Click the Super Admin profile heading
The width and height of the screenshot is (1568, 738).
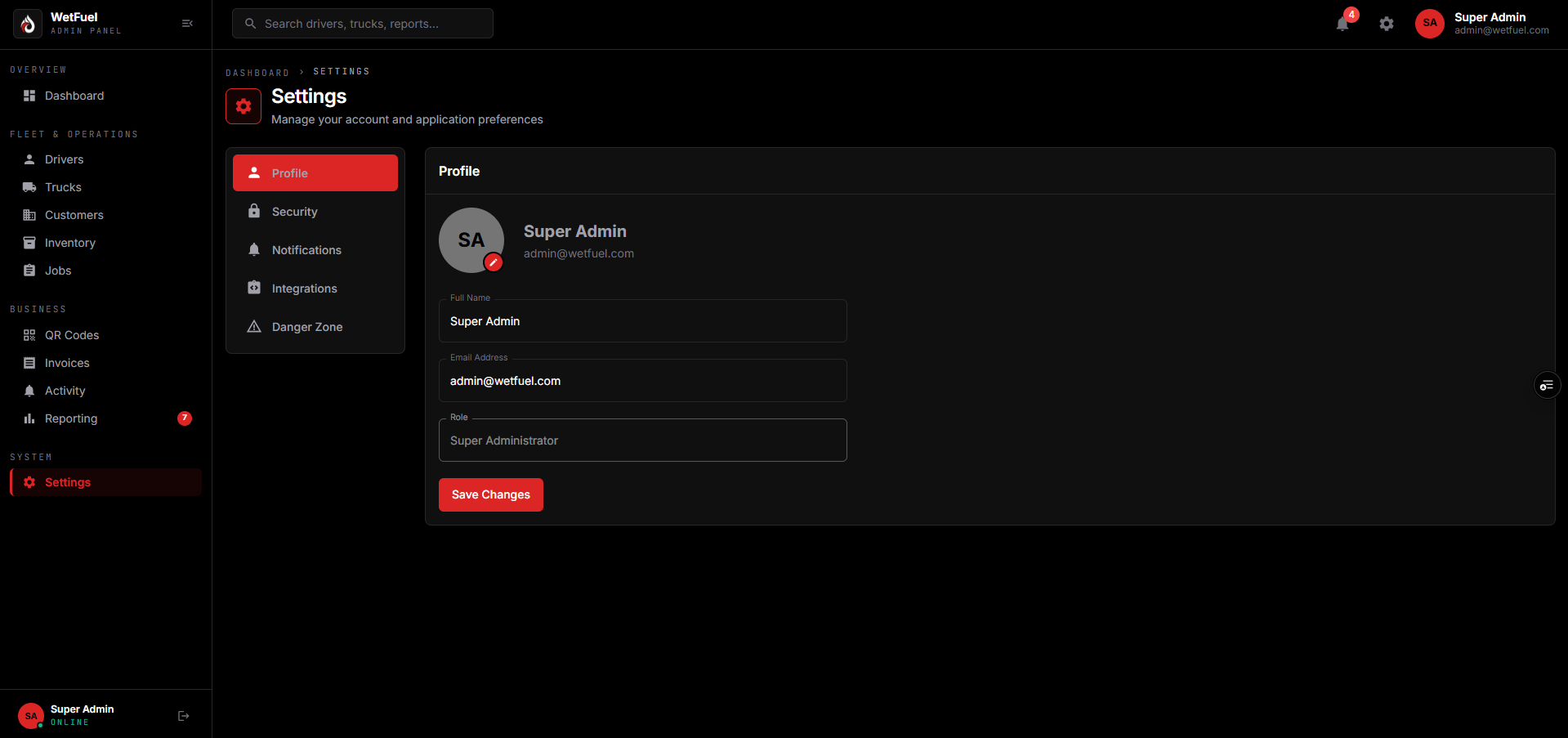pos(575,231)
